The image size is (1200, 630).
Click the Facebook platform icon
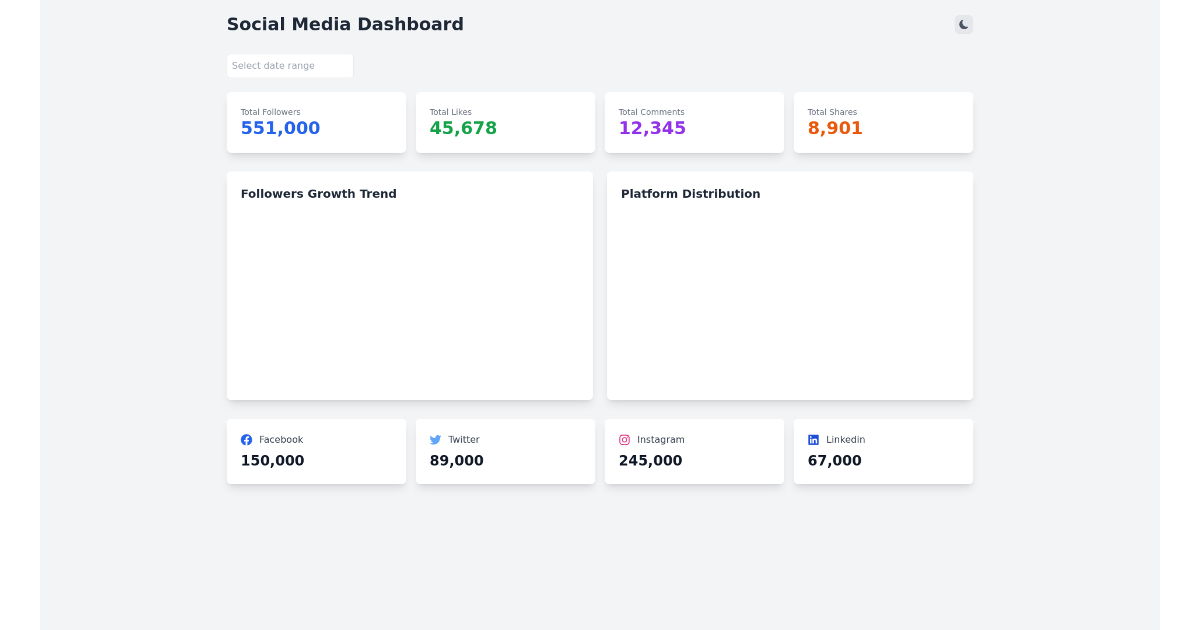tap(246, 439)
